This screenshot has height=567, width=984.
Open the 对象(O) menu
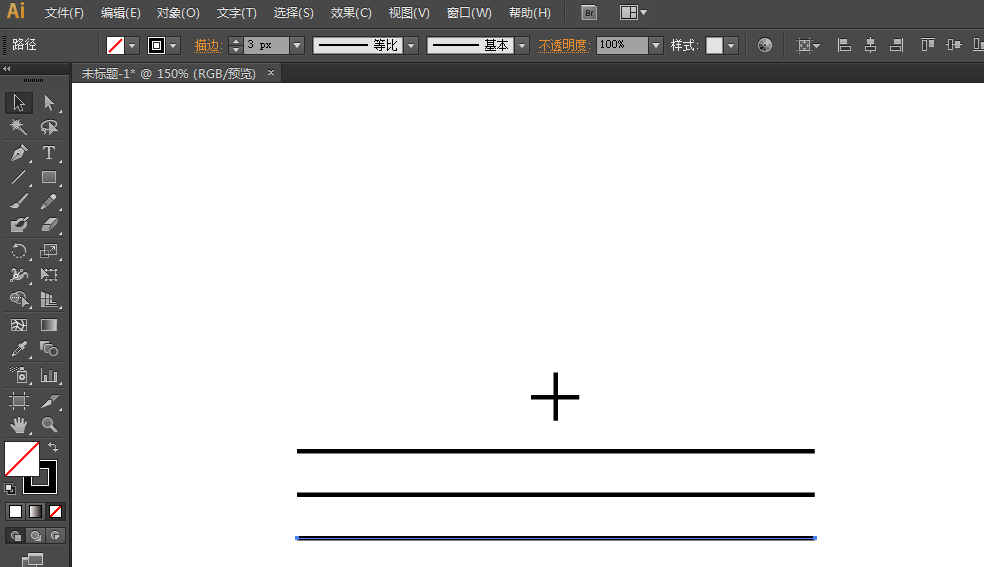(178, 13)
